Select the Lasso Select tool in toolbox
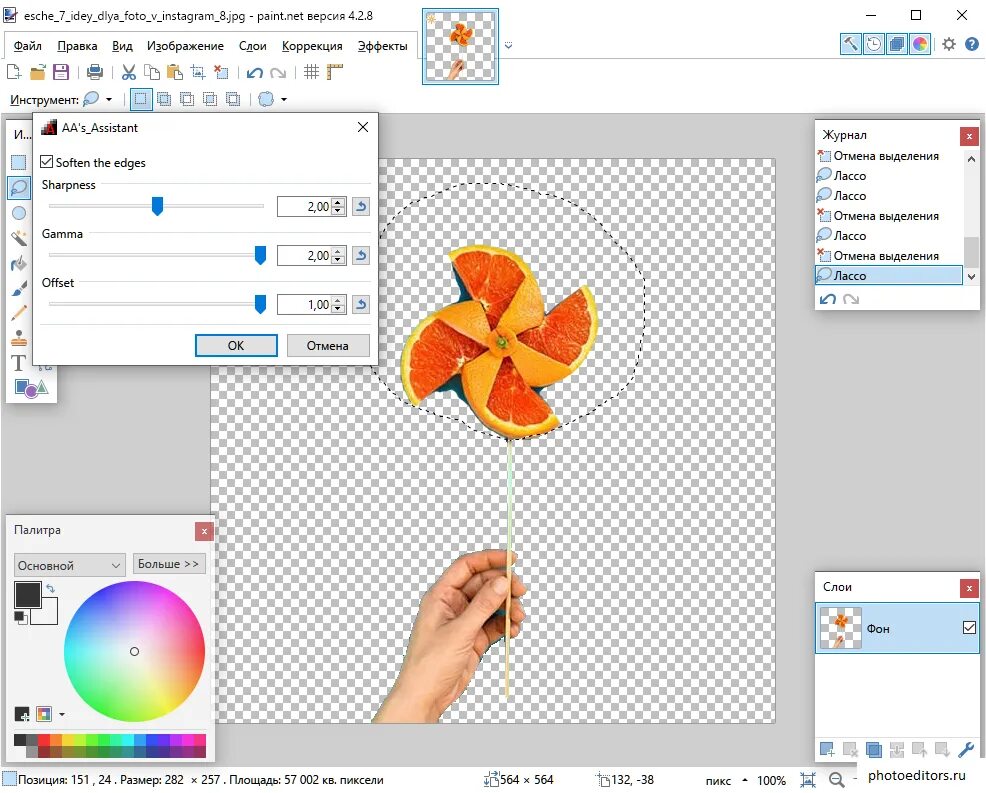Screen dimensions: 986x793 pos(19,187)
